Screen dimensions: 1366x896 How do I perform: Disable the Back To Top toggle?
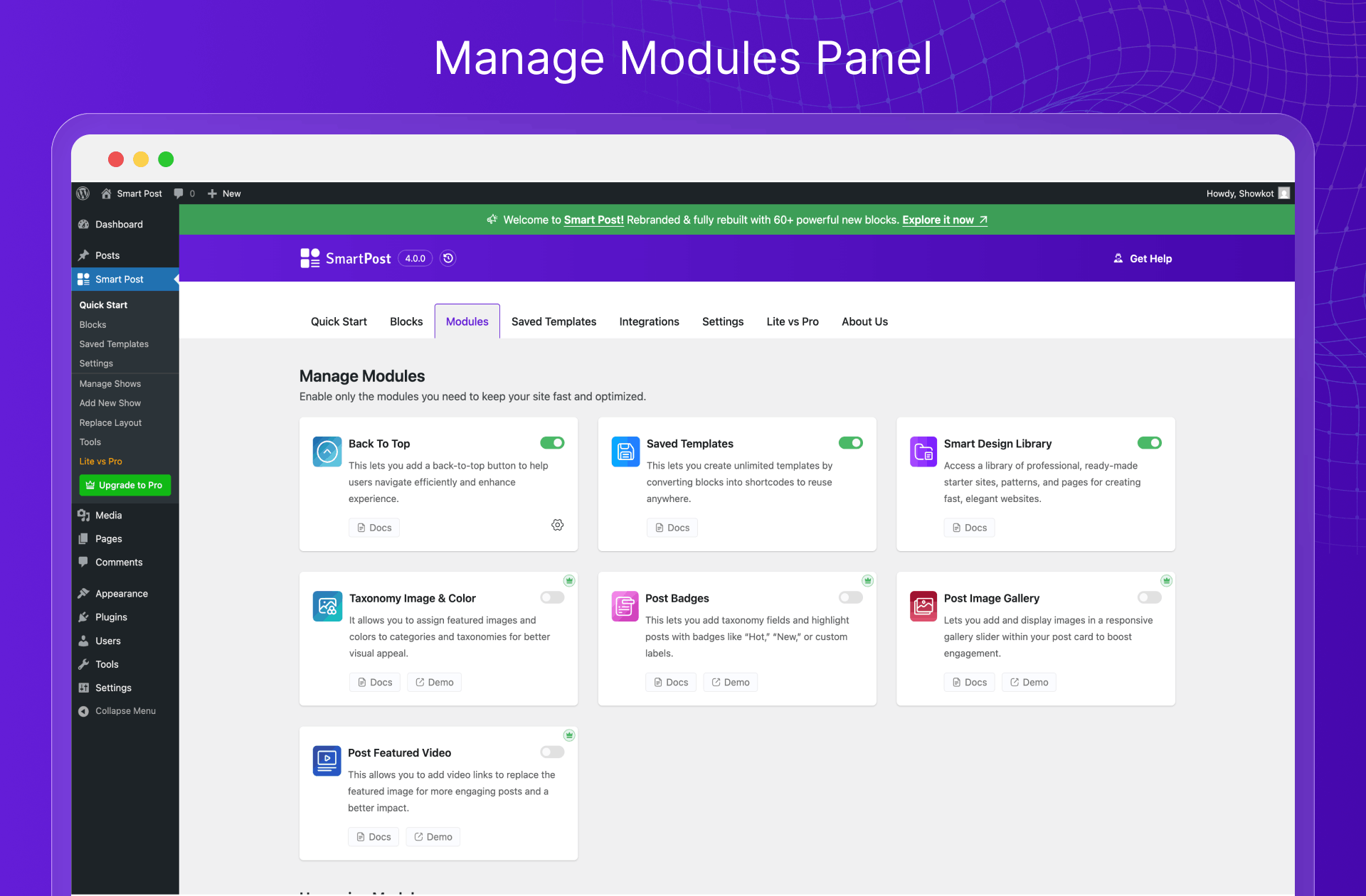(x=552, y=443)
